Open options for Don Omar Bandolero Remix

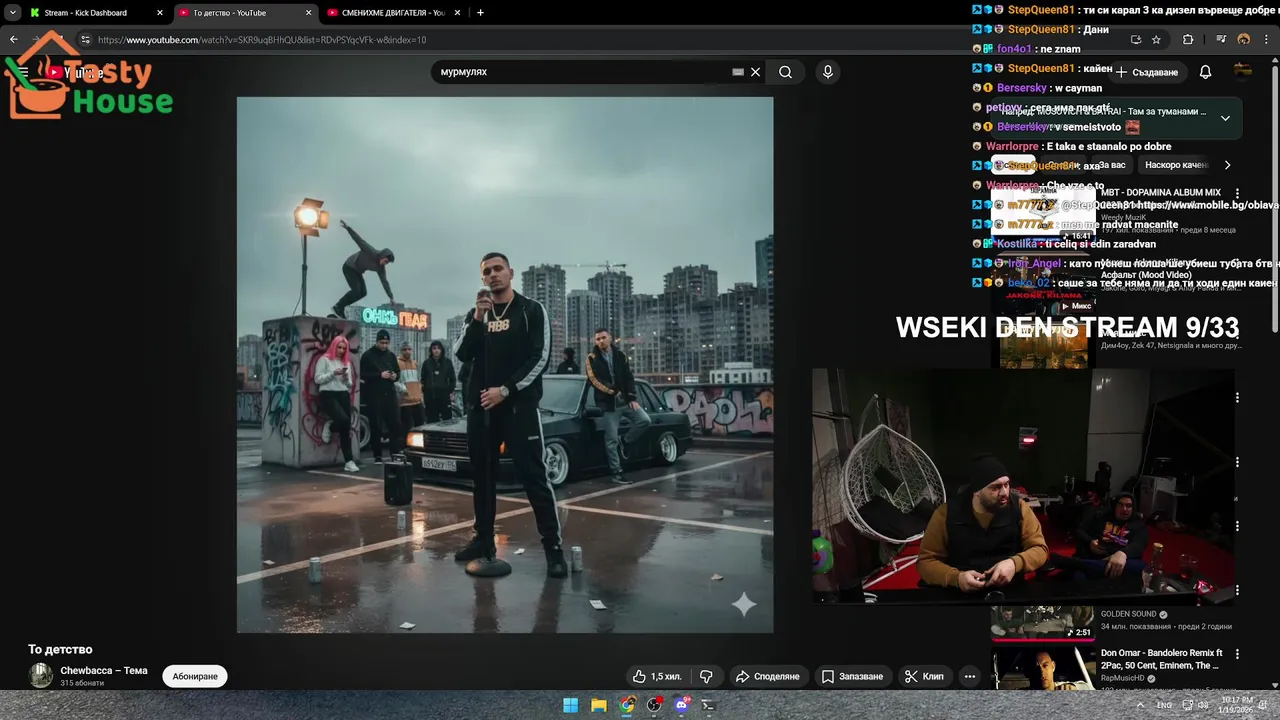pyautogui.click(x=1237, y=656)
